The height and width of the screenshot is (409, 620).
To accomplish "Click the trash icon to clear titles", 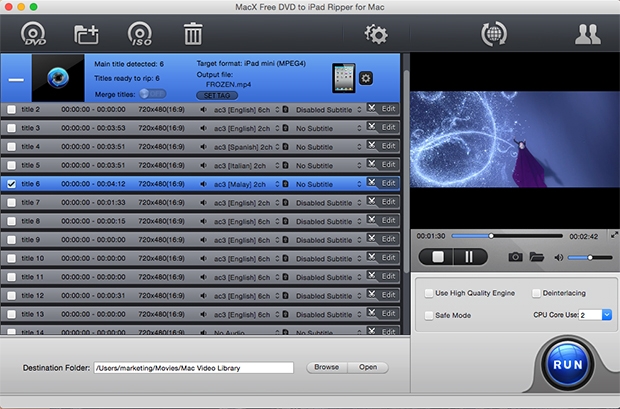I will (x=193, y=34).
